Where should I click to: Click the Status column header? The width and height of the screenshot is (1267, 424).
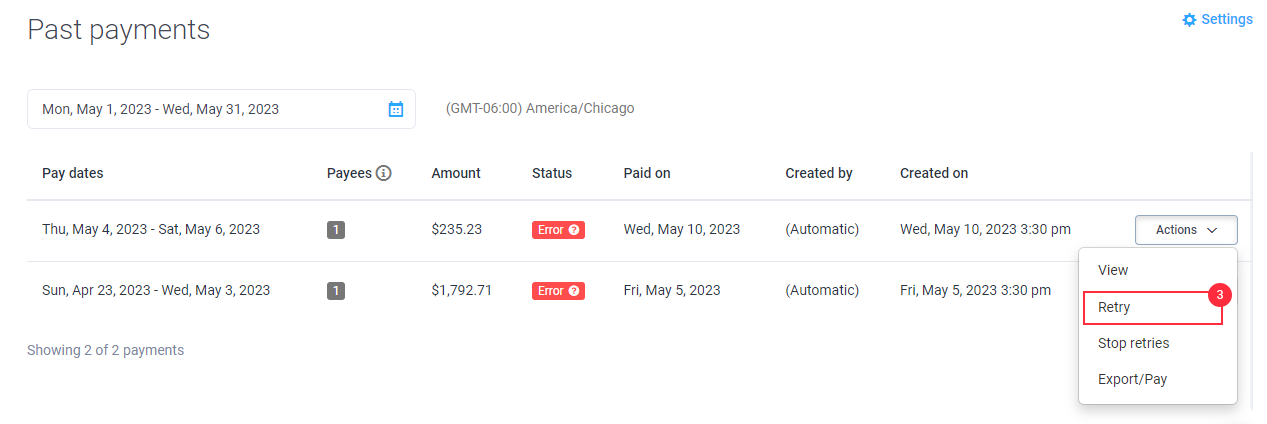pyautogui.click(x=552, y=173)
